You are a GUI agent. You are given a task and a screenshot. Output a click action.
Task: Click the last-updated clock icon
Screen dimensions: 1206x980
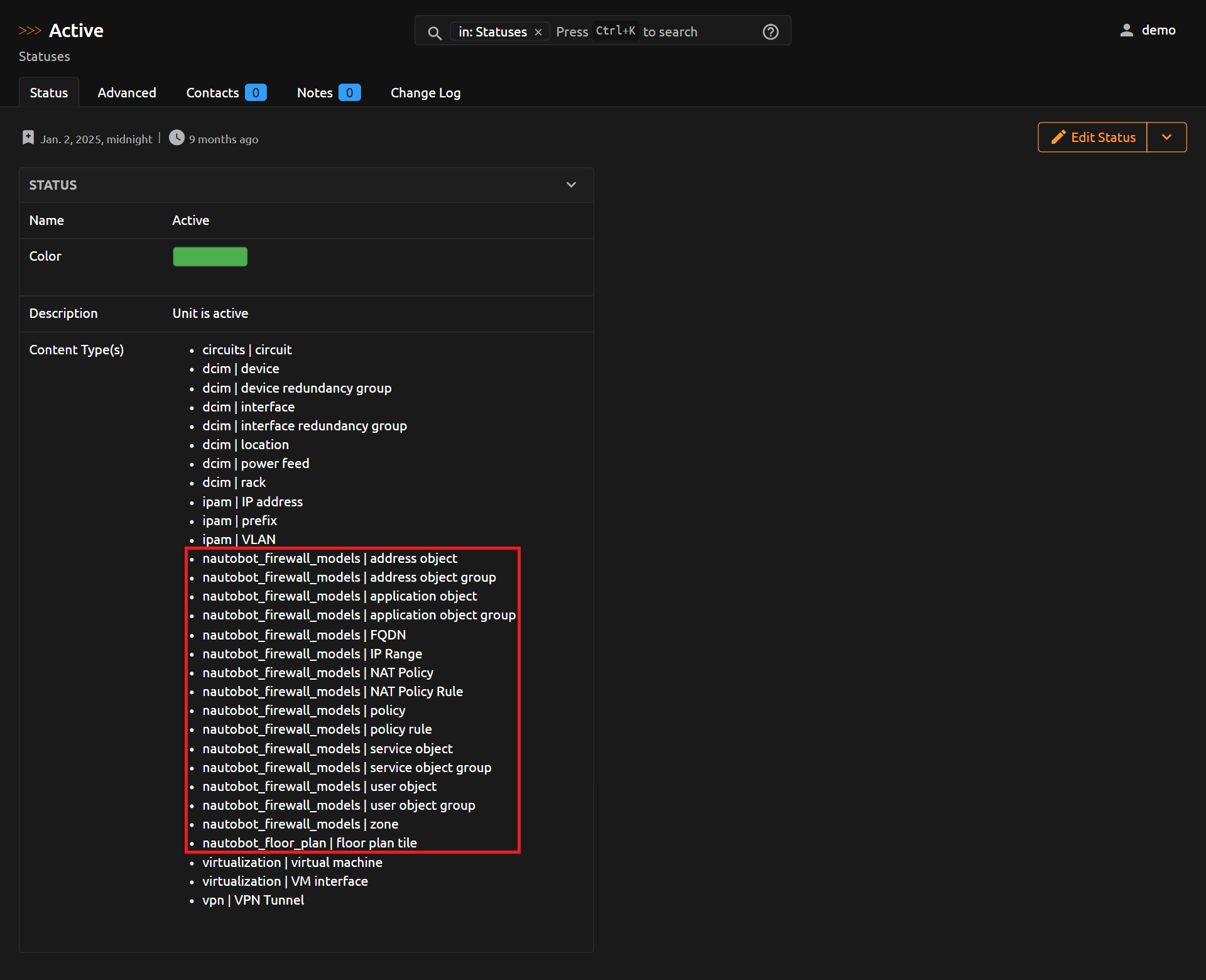click(177, 138)
